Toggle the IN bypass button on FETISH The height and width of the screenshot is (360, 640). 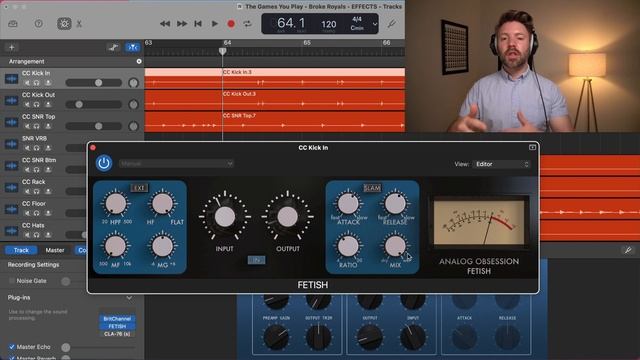(257, 260)
